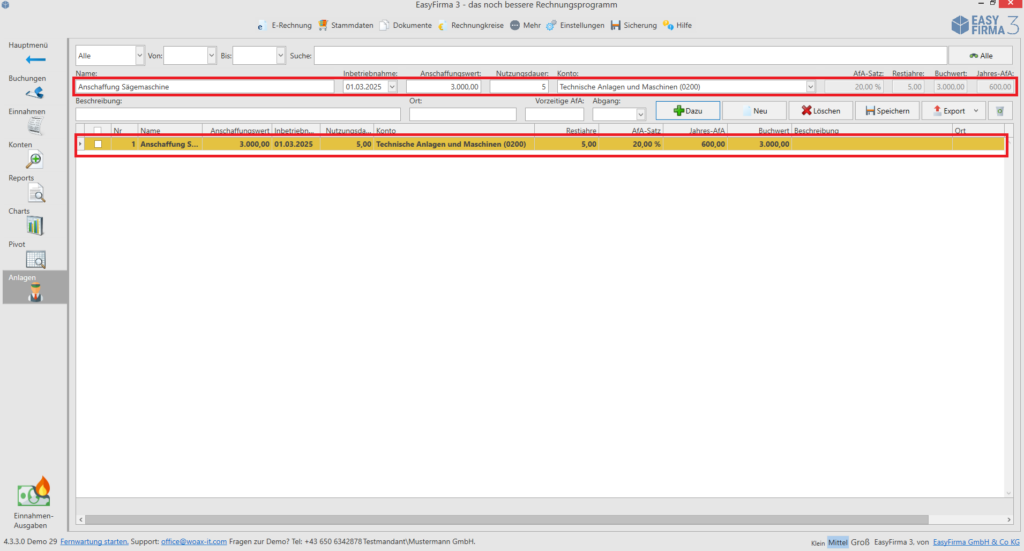Image resolution: width=1024 pixels, height=551 pixels.
Task: Click the scroll left arrow of horizontal scrollbar
Action: tap(81, 520)
